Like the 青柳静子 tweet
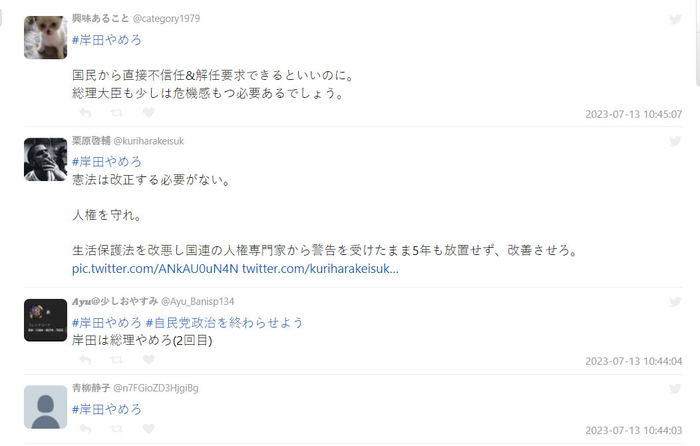This screenshot has width=700, height=446. (148, 429)
